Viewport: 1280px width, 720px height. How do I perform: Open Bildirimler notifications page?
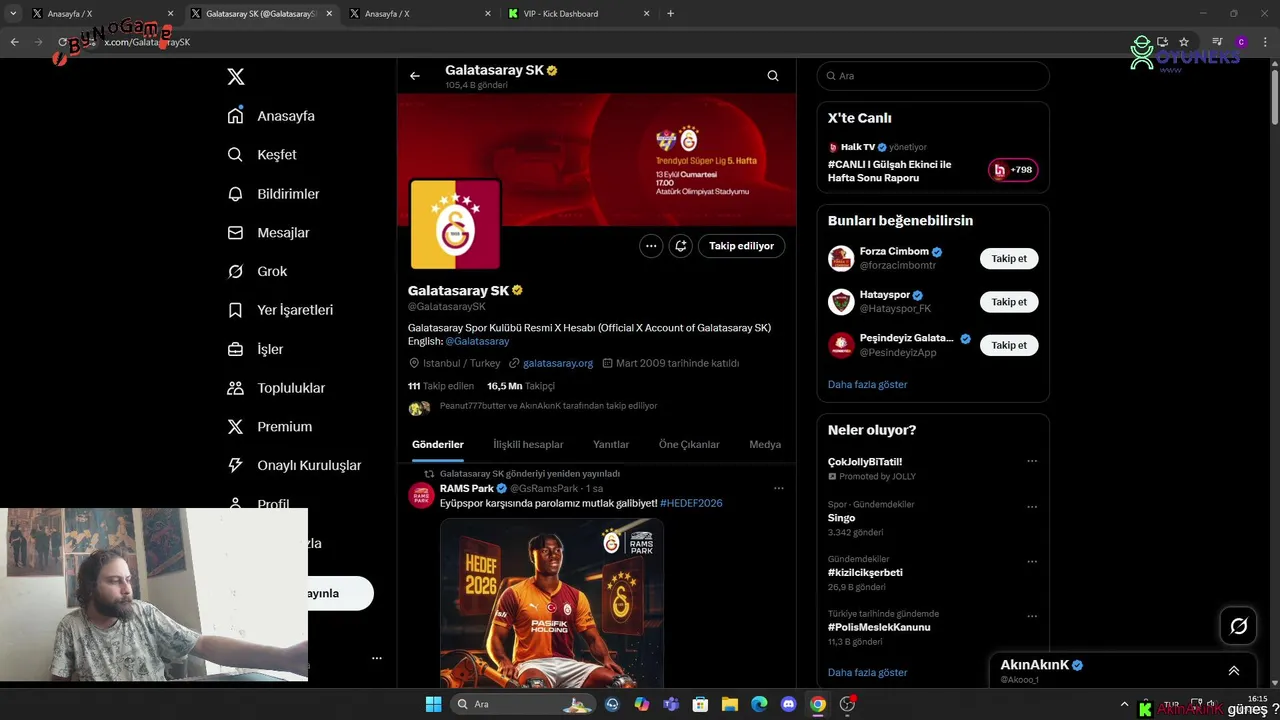click(273, 194)
